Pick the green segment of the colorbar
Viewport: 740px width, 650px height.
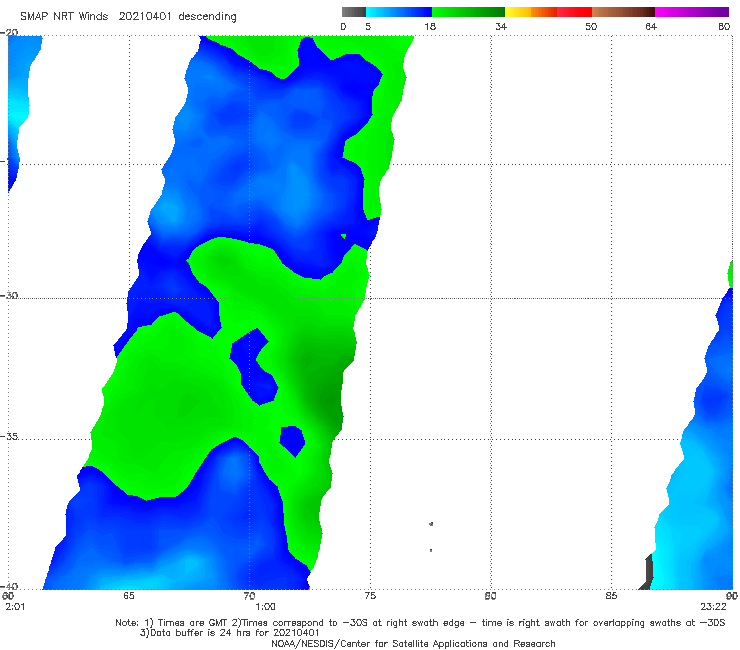point(468,12)
